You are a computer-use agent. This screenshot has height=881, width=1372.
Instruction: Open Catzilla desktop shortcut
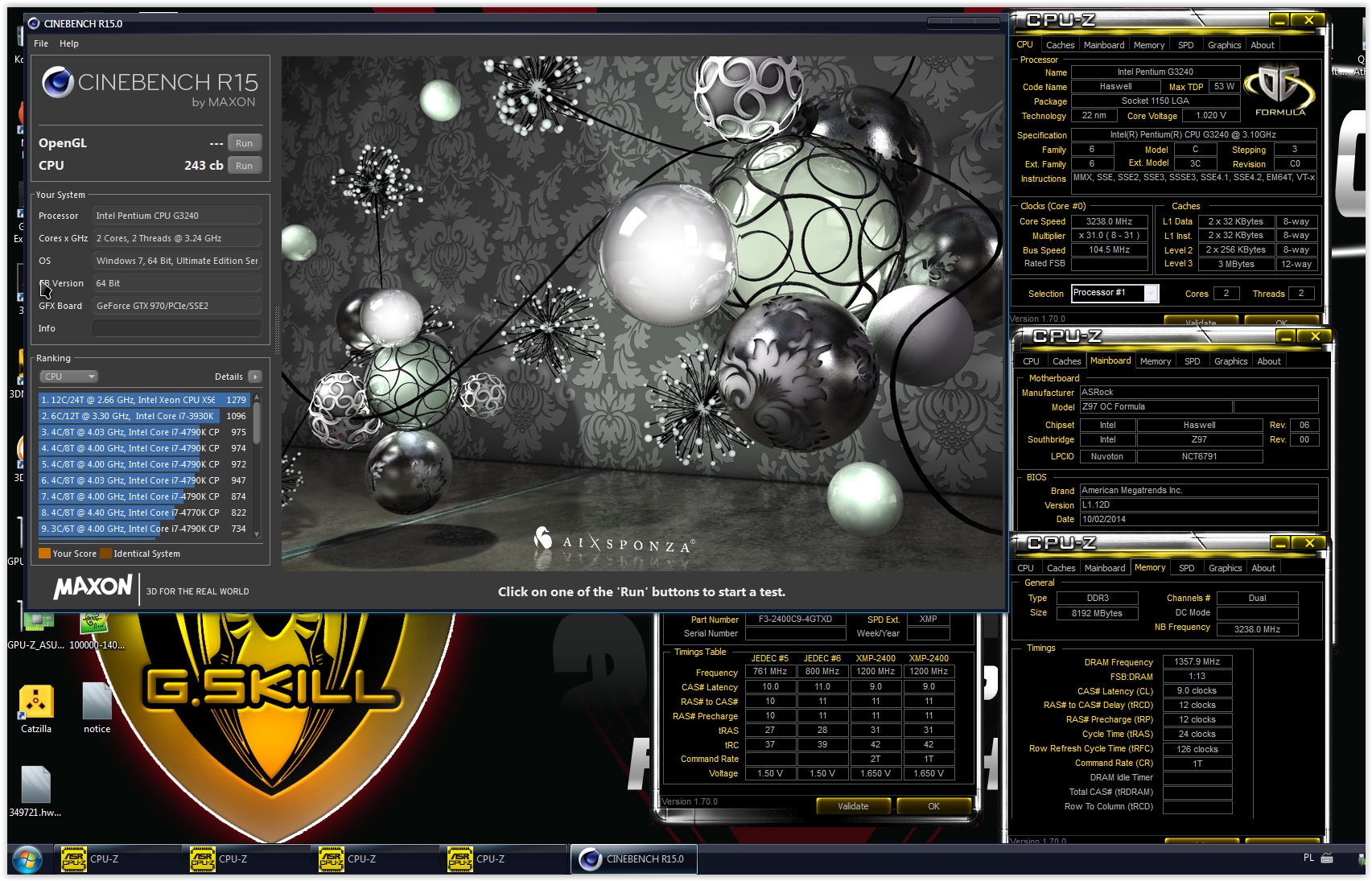pyautogui.click(x=36, y=709)
